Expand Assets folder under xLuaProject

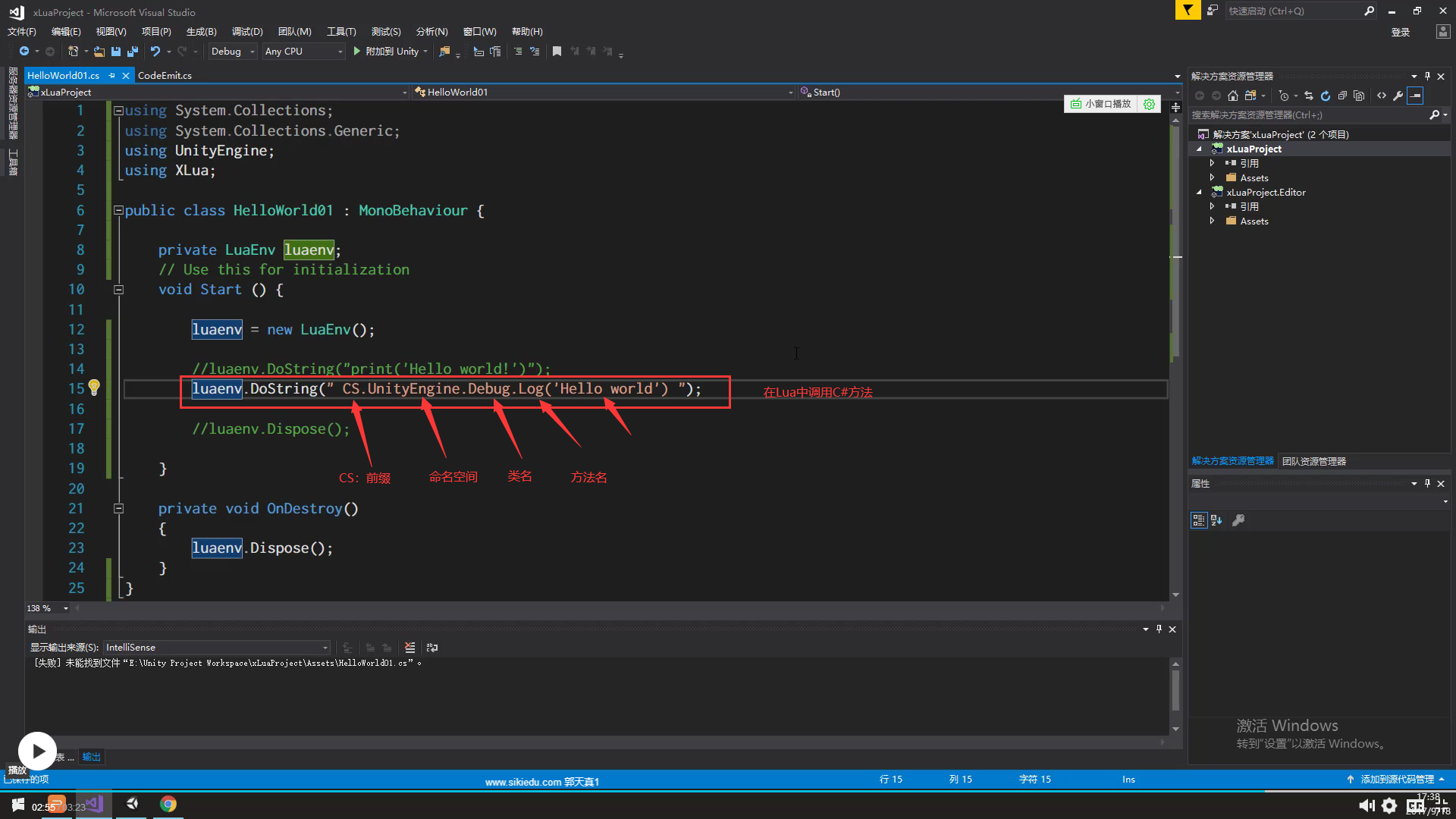1212,177
